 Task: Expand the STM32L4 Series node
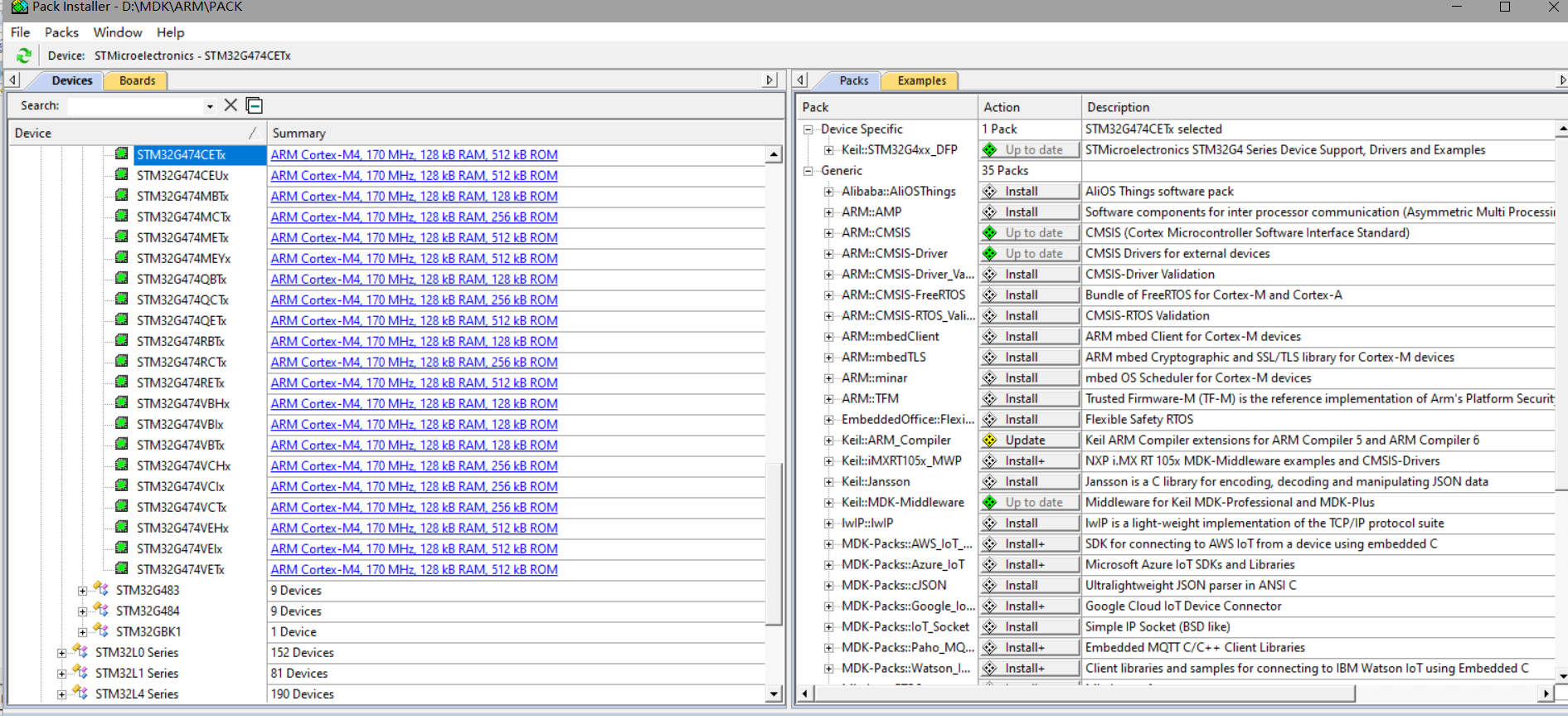click(61, 694)
